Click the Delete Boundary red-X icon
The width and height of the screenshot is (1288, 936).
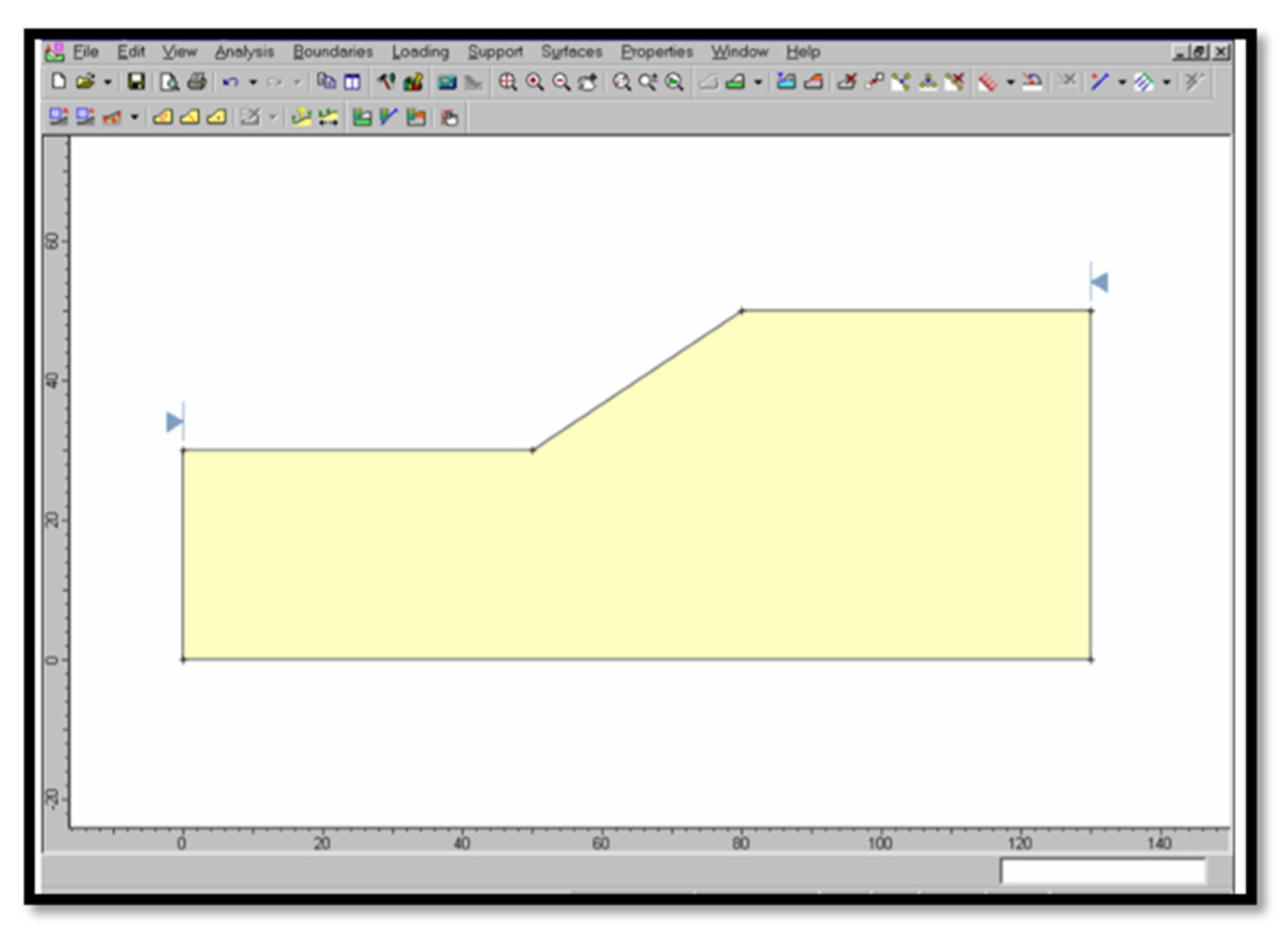847,82
